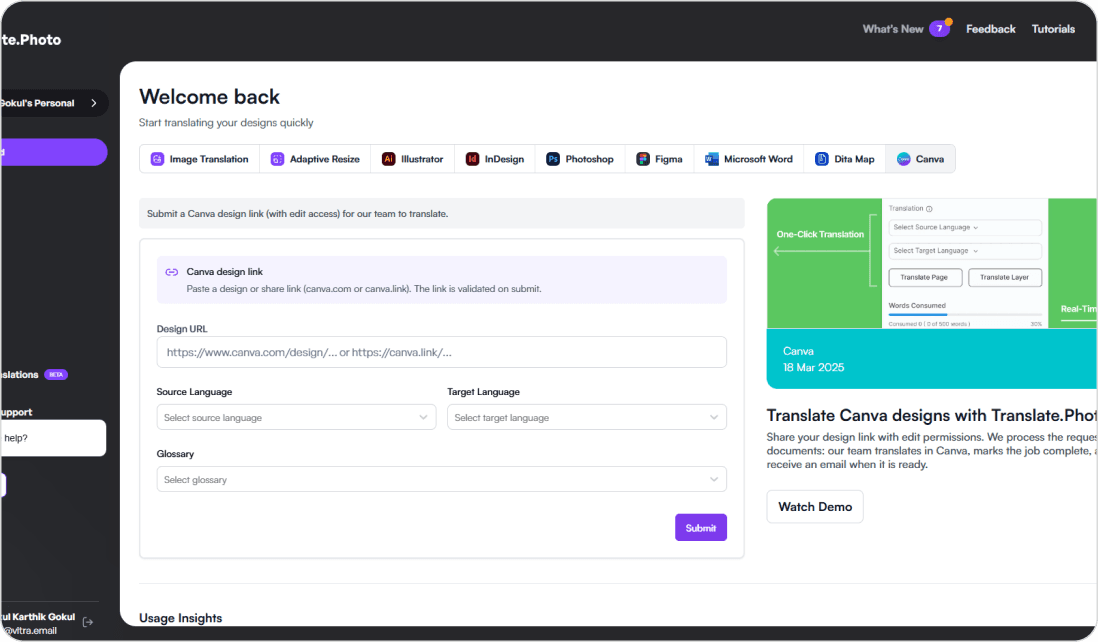Open the InDesign tab
Image resolution: width=1098 pixels, height=642 pixels.
click(x=495, y=159)
